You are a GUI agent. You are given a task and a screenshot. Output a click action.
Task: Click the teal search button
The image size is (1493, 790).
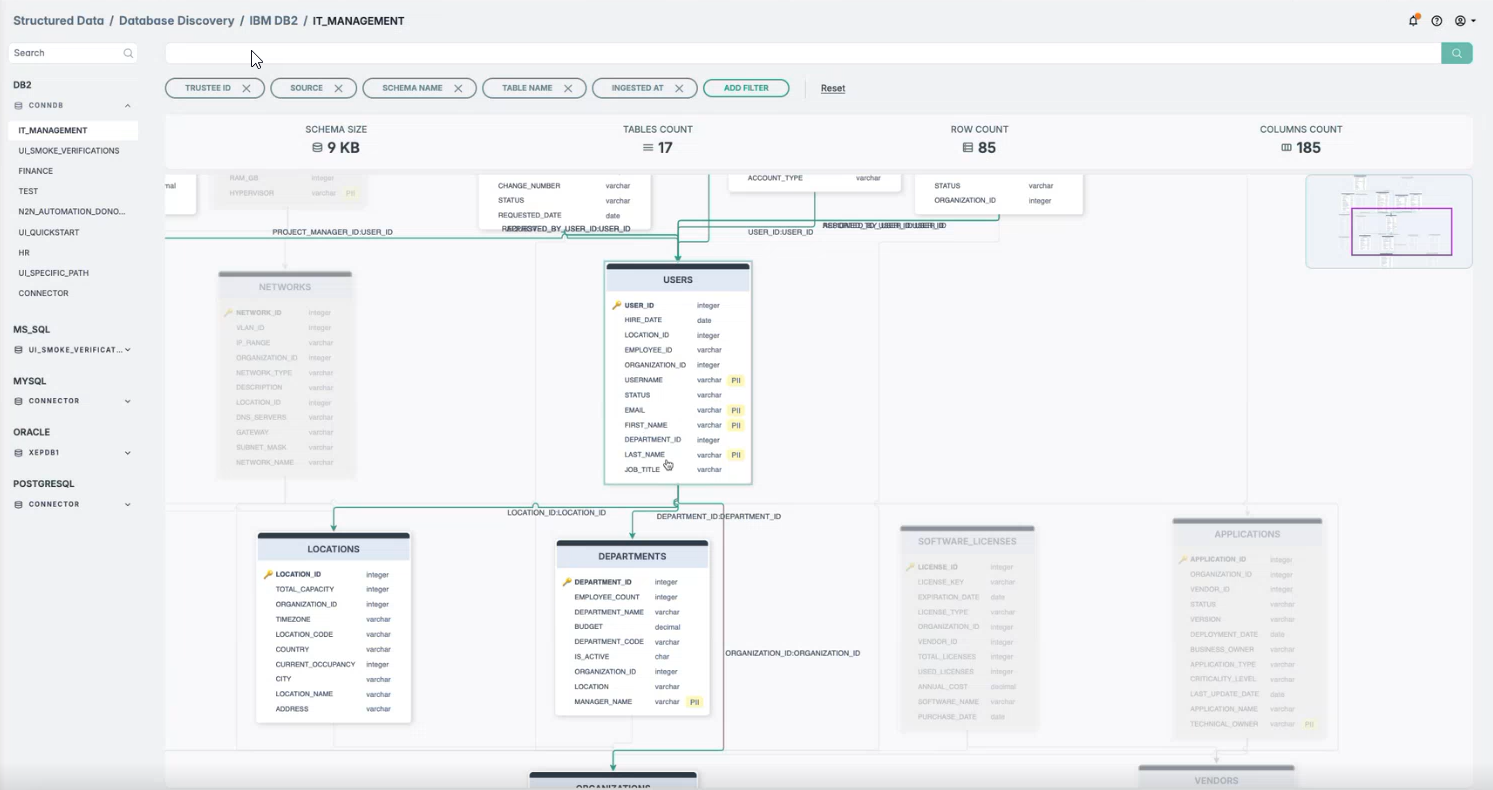pos(1457,53)
